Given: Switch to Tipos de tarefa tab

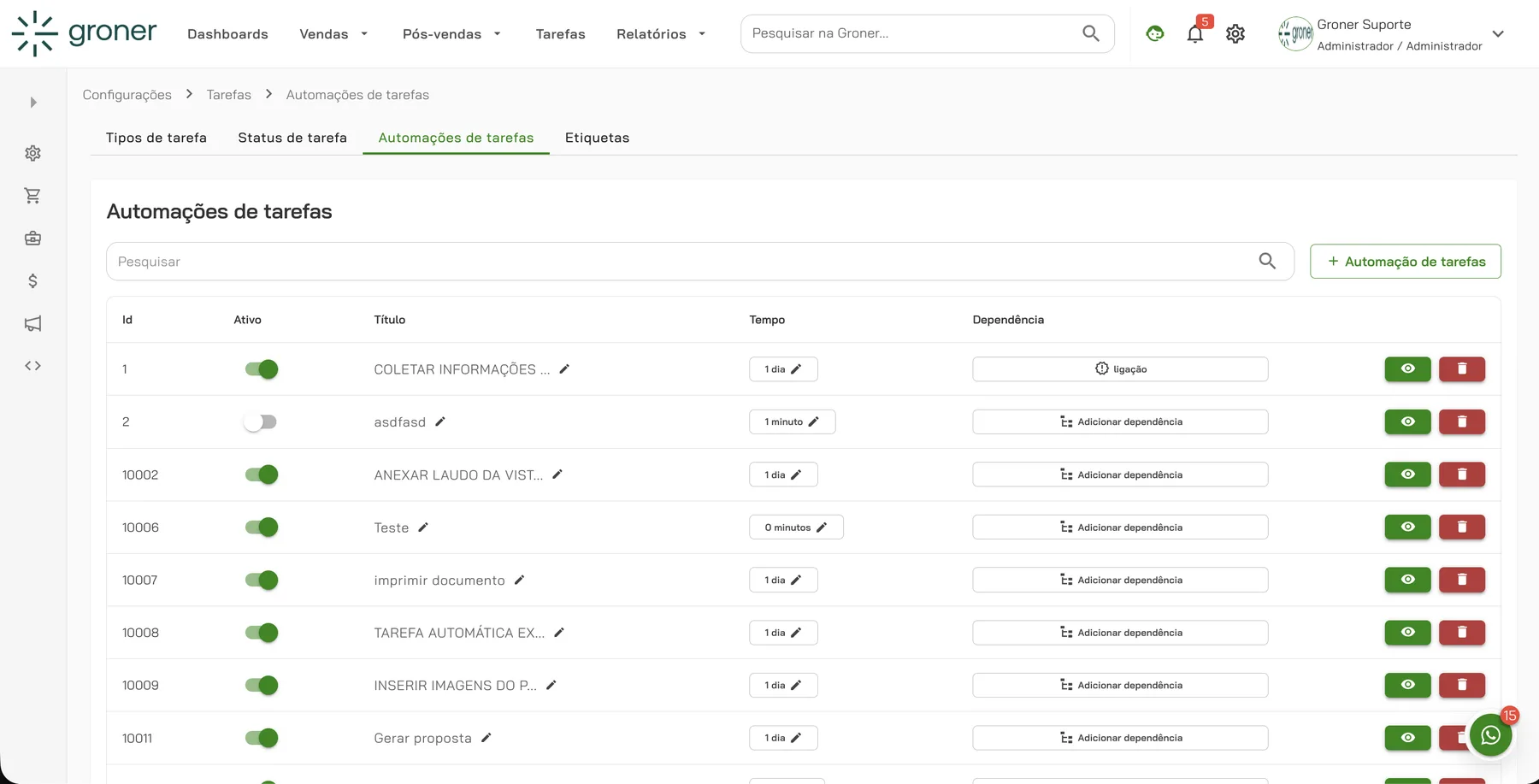Looking at the screenshot, I should [156, 138].
